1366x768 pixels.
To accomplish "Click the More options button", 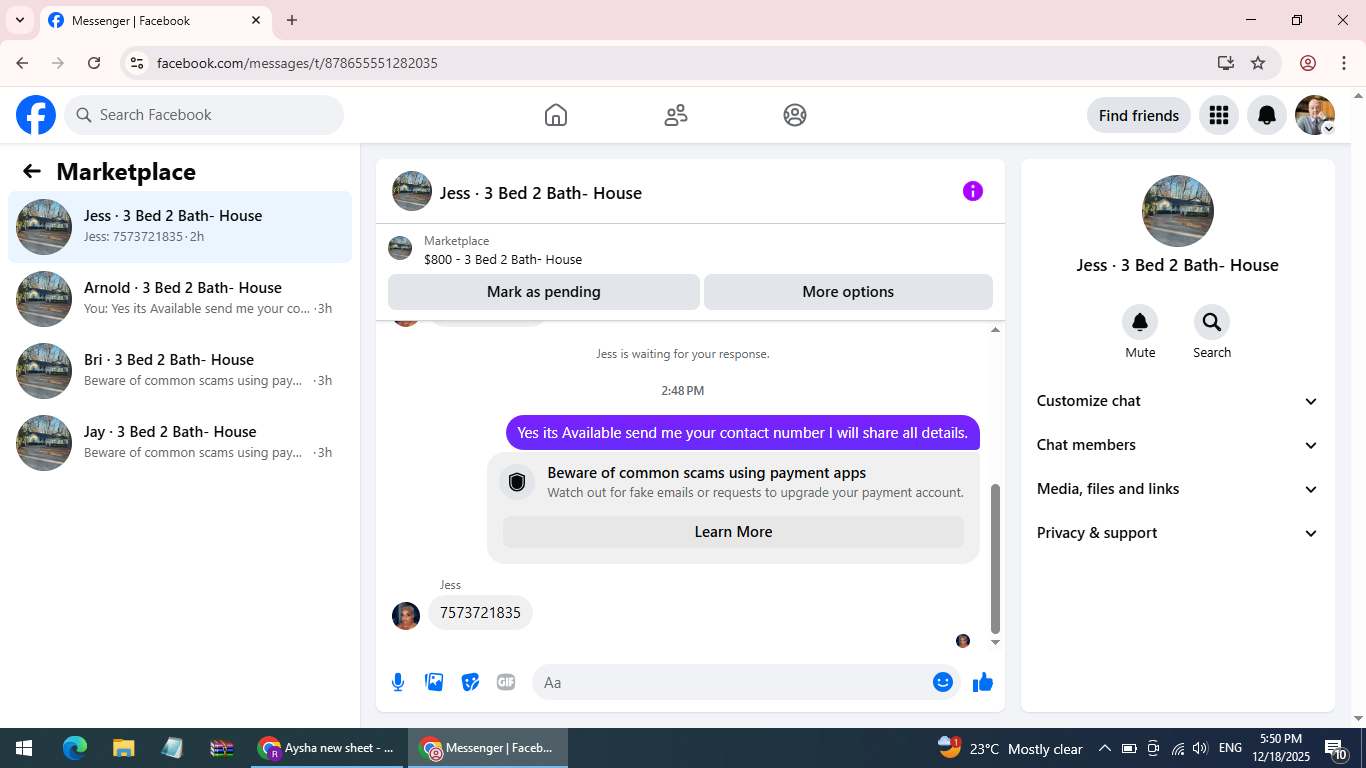I will (848, 292).
